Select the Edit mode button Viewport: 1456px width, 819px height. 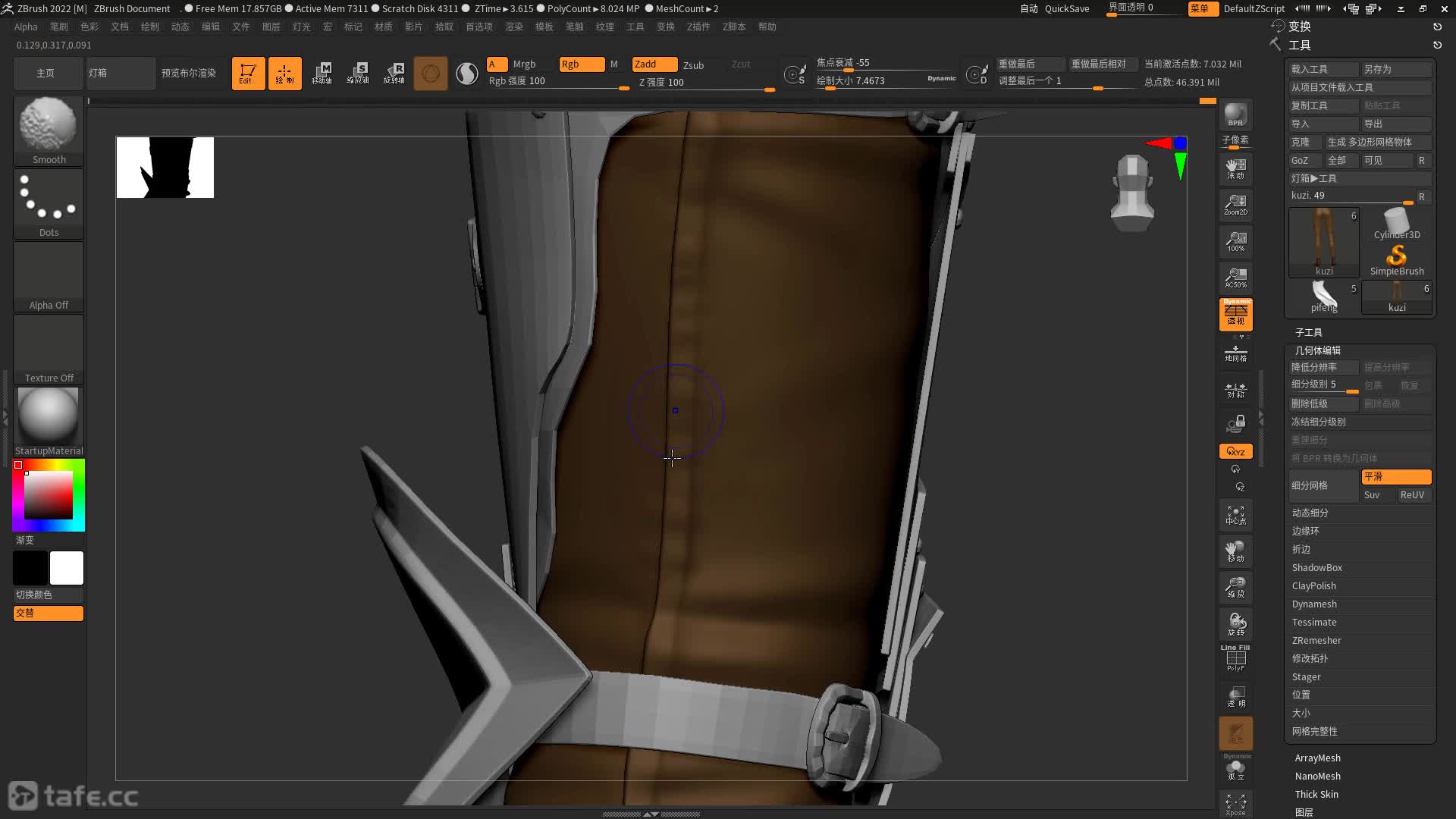point(248,74)
